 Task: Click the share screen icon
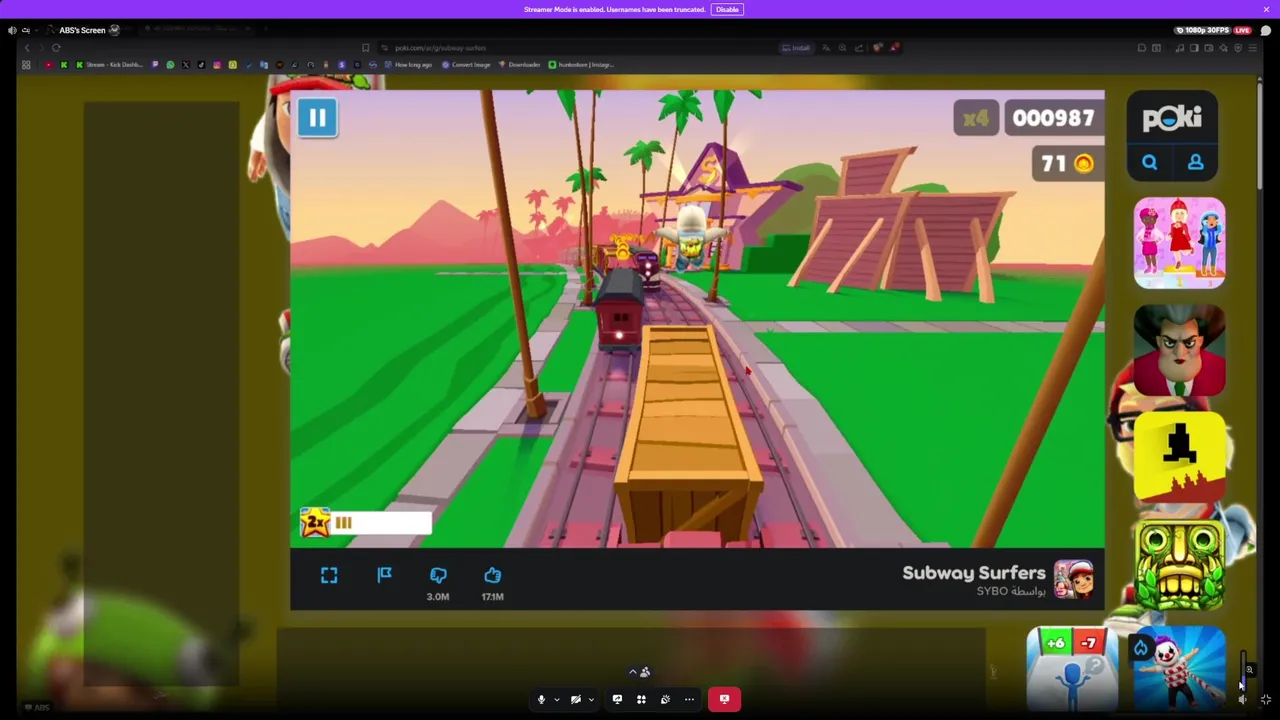point(617,699)
